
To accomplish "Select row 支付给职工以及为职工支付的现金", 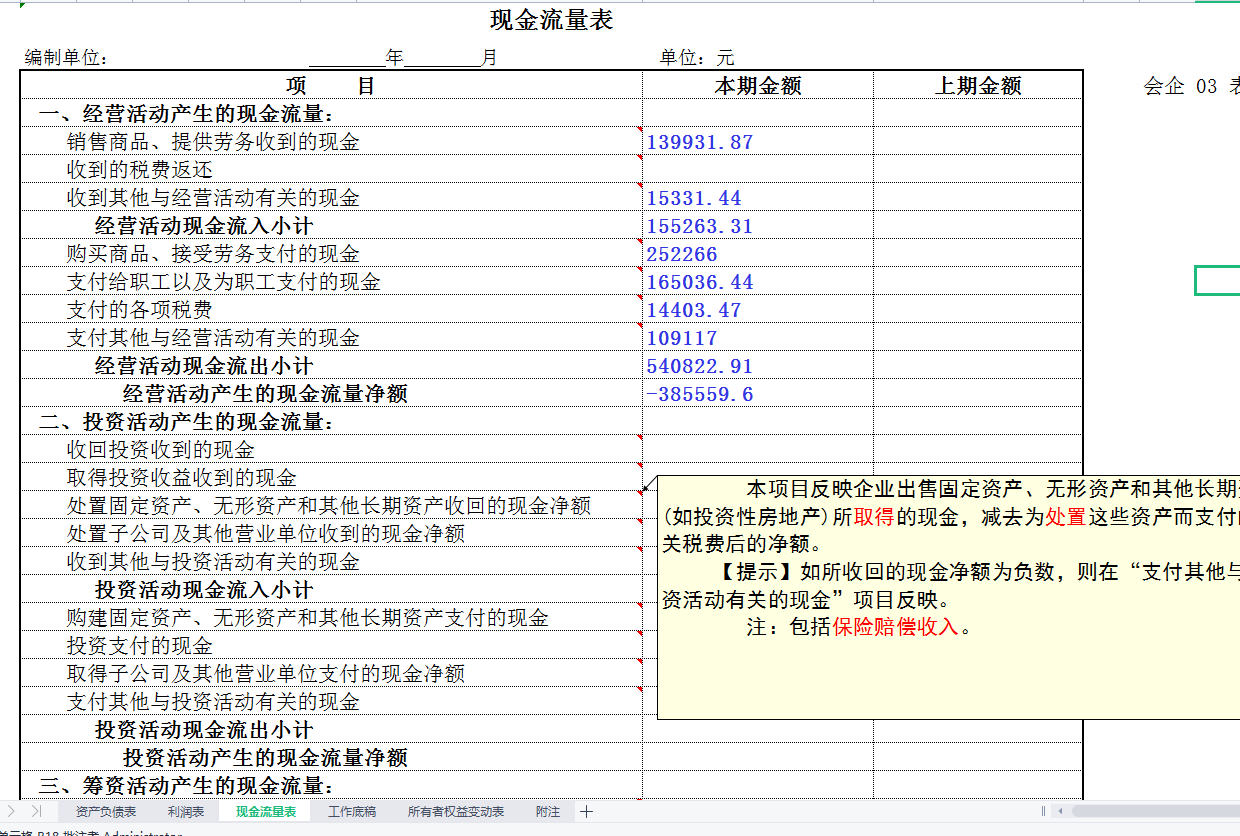I will [x=224, y=282].
